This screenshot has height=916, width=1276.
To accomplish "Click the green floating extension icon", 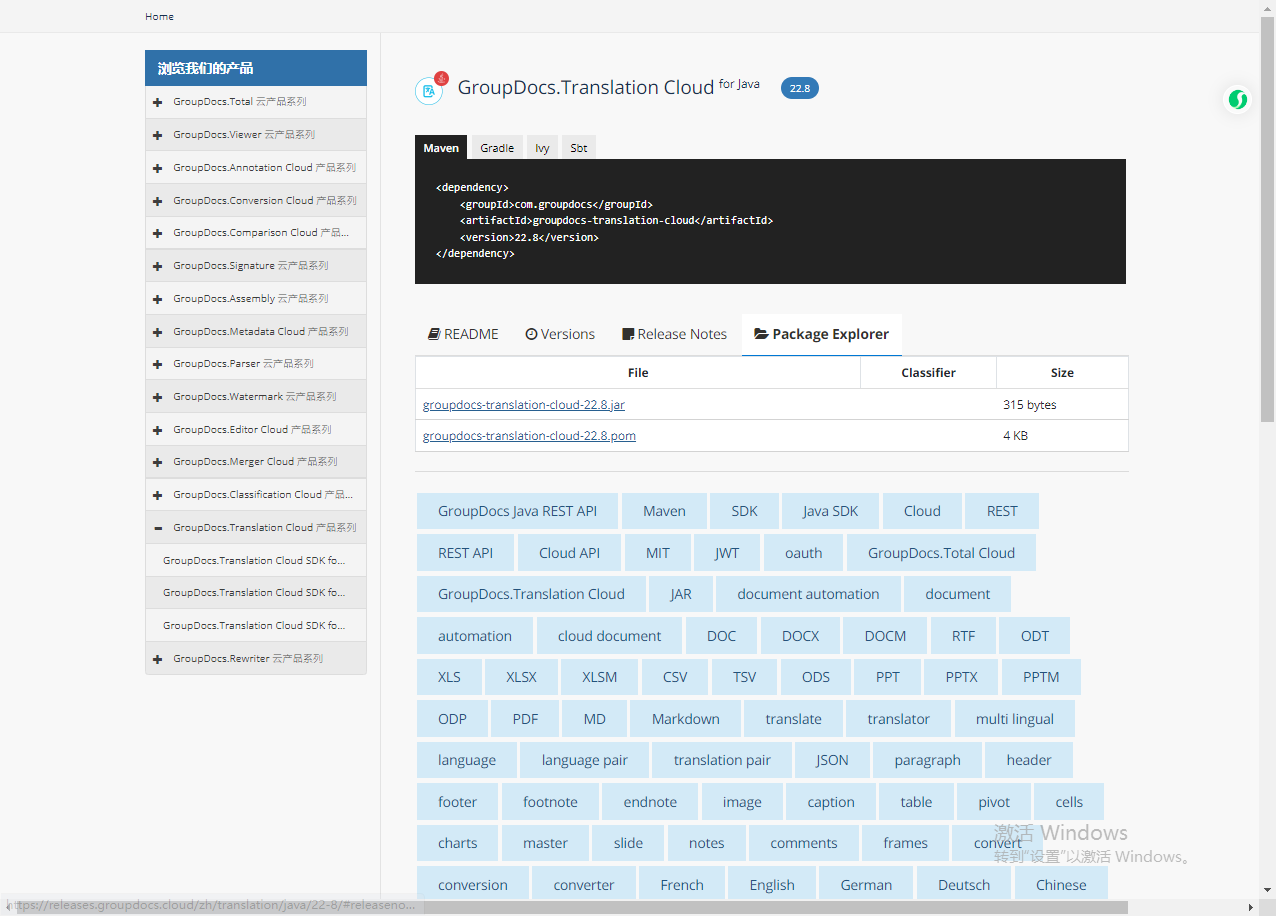I will [1238, 99].
